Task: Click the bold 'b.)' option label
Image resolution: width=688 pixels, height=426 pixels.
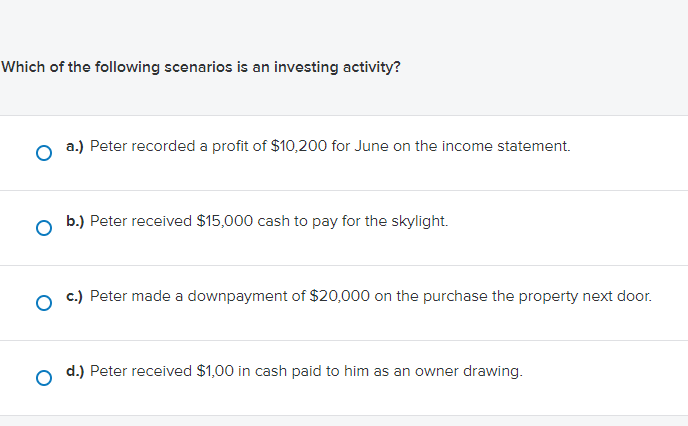Action: tap(75, 221)
